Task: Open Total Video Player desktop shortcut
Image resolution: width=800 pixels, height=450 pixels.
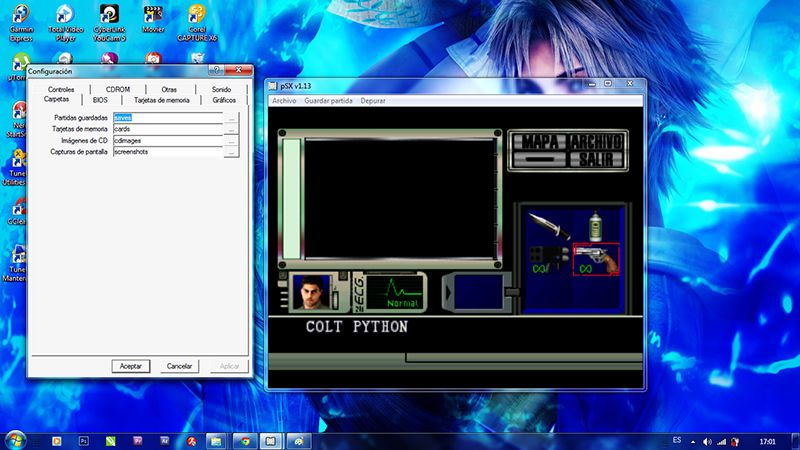Action: tap(65, 23)
